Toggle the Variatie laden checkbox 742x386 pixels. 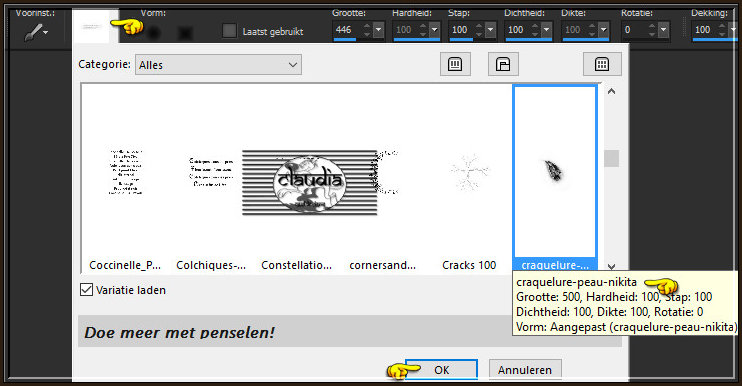pyautogui.click(x=86, y=290)
